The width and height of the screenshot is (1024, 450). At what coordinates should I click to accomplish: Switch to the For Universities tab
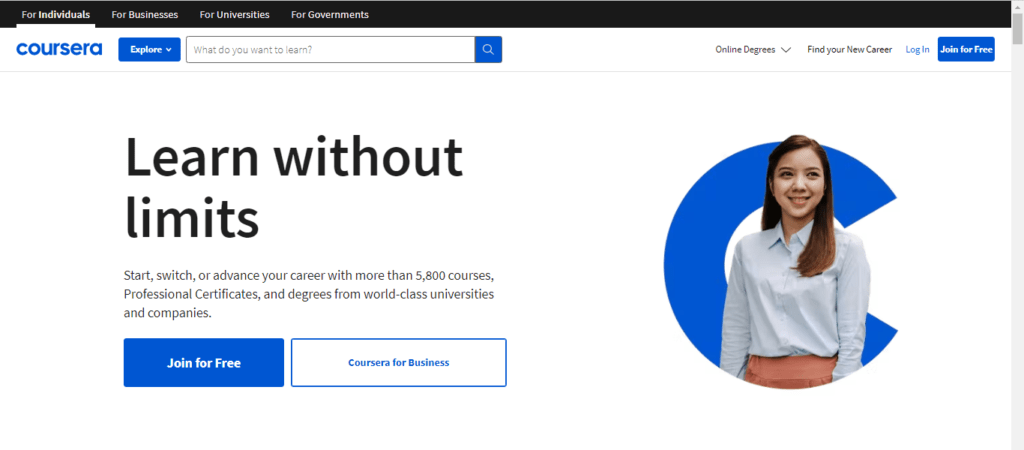pyautogui.click(x=234, y=14)
